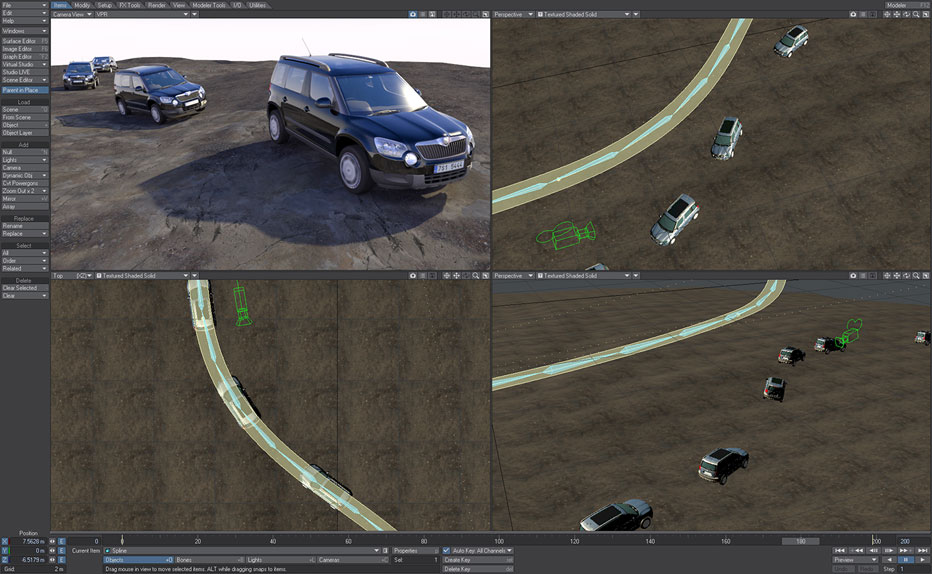This screenshot has height=574, width=932.
Task: Toggle the Y position channel button
Action: pos(5,551)
